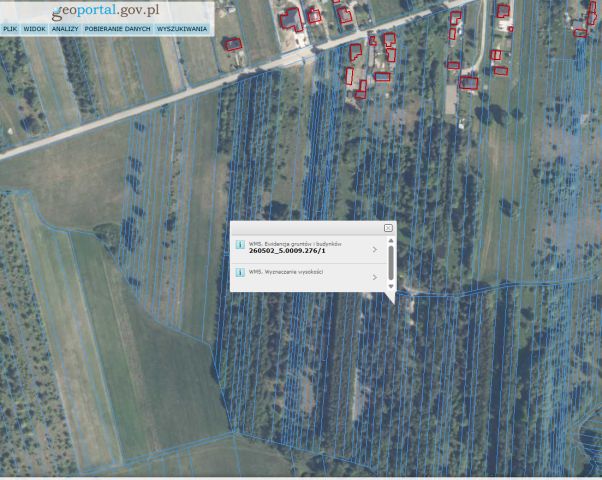Open the WIDOK menu

(x=35, y=29)
